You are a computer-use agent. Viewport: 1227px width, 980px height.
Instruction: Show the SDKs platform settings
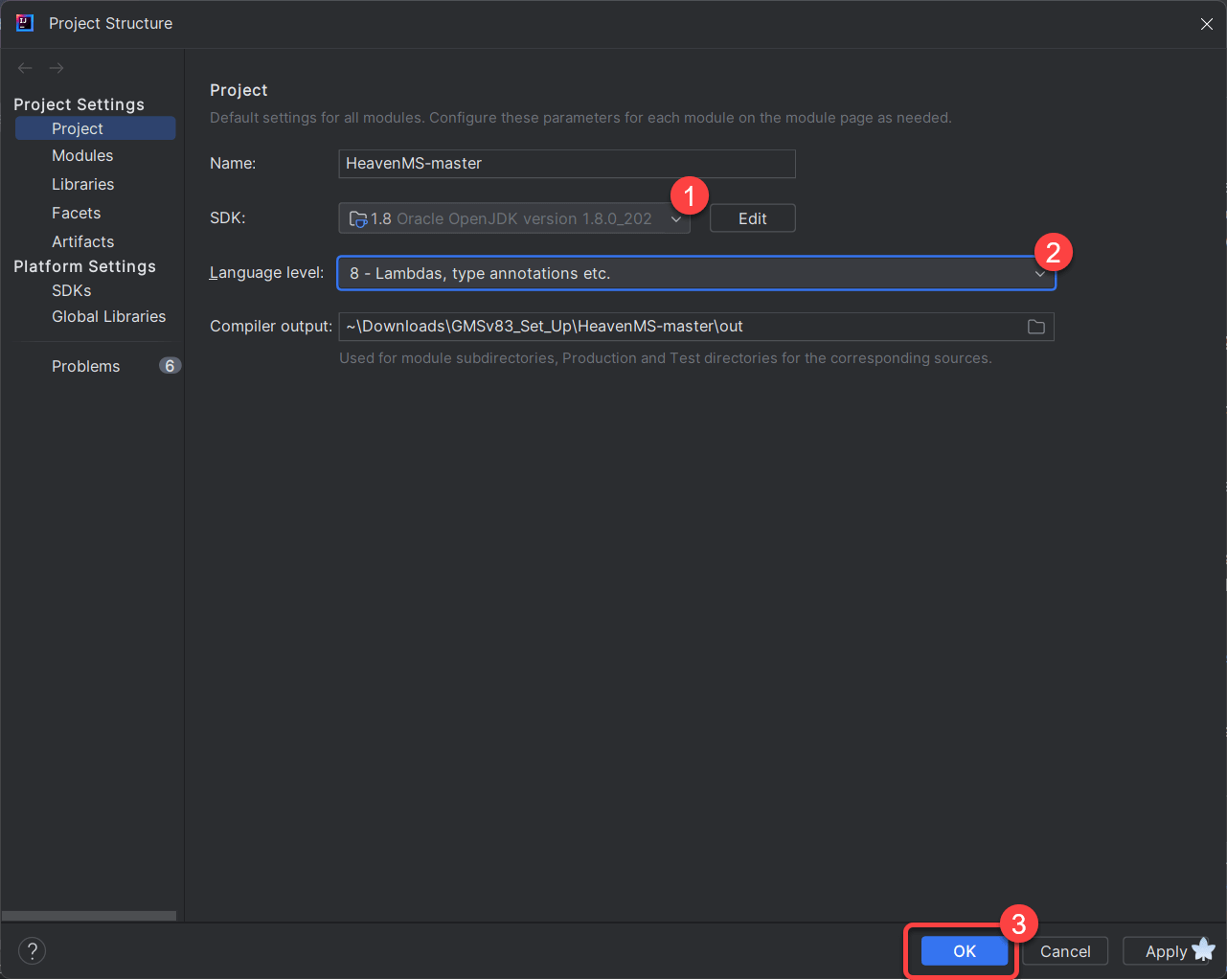(72, 290)
